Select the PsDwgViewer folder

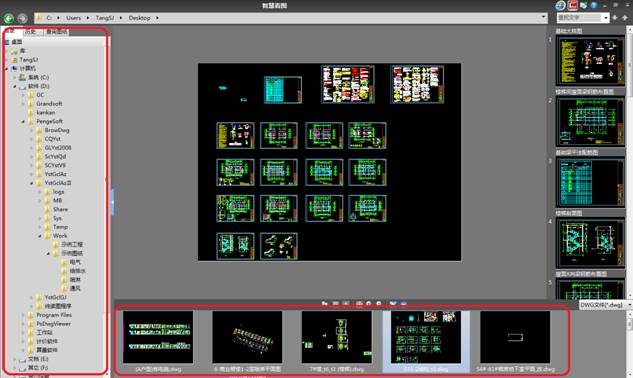coord(53,324)
